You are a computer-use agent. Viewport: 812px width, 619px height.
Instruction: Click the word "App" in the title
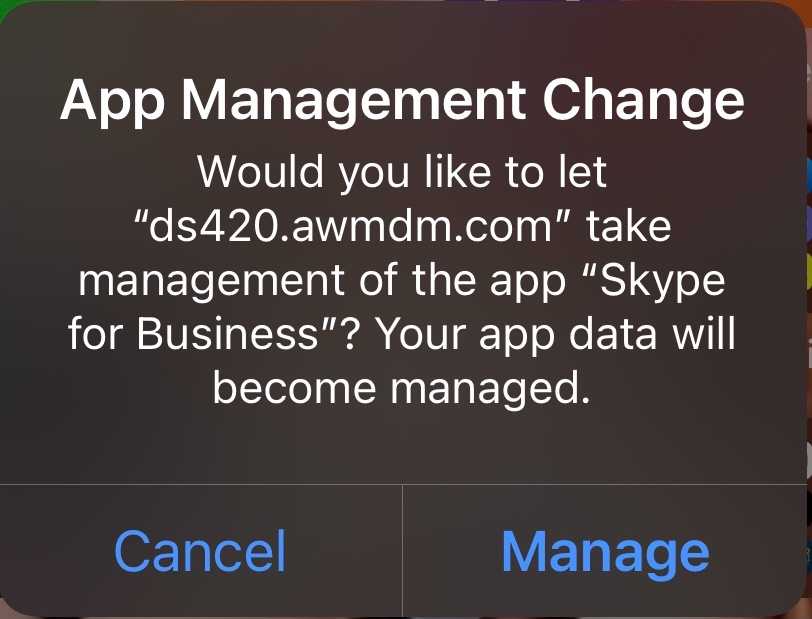112,103
